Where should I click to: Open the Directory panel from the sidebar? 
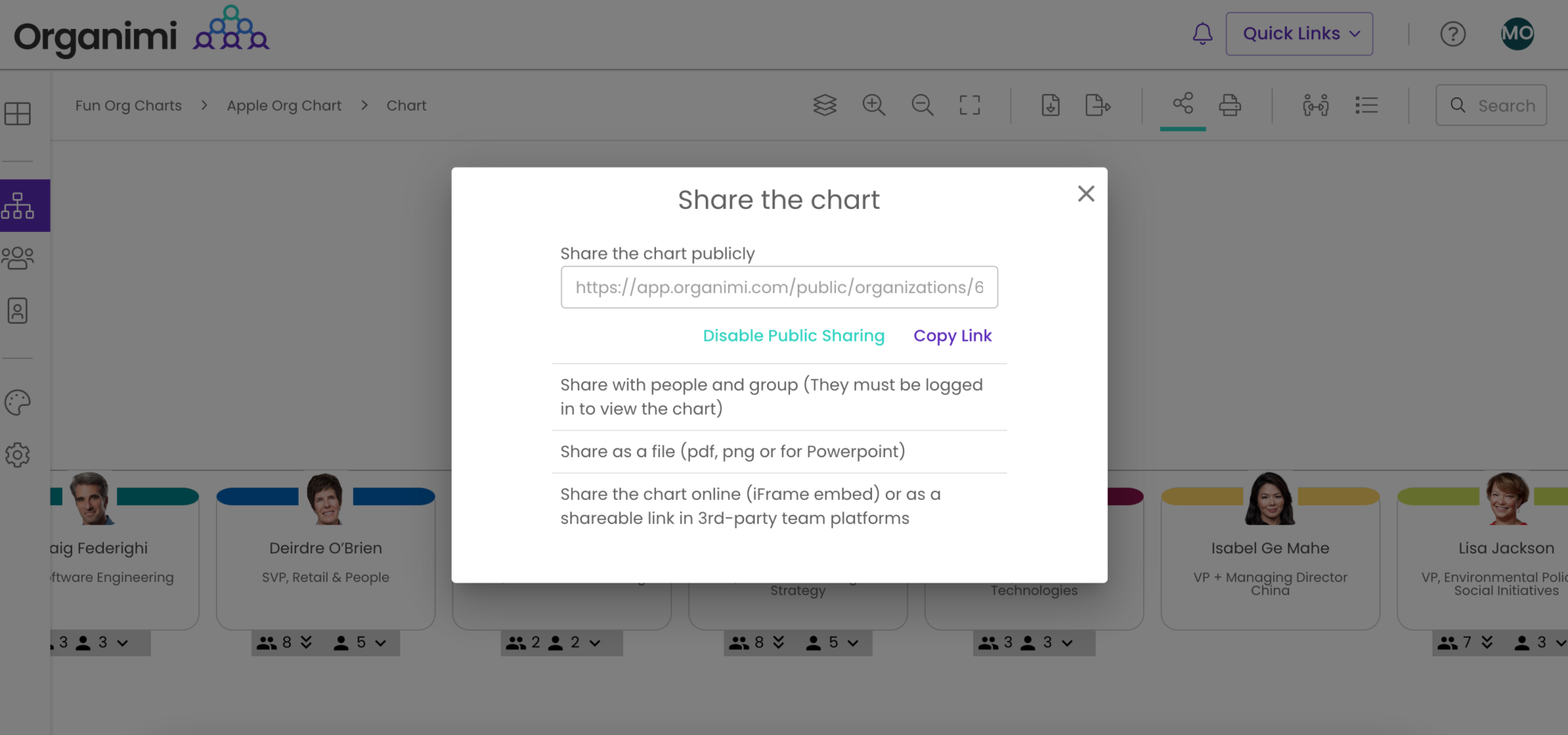tap(18, 311)
